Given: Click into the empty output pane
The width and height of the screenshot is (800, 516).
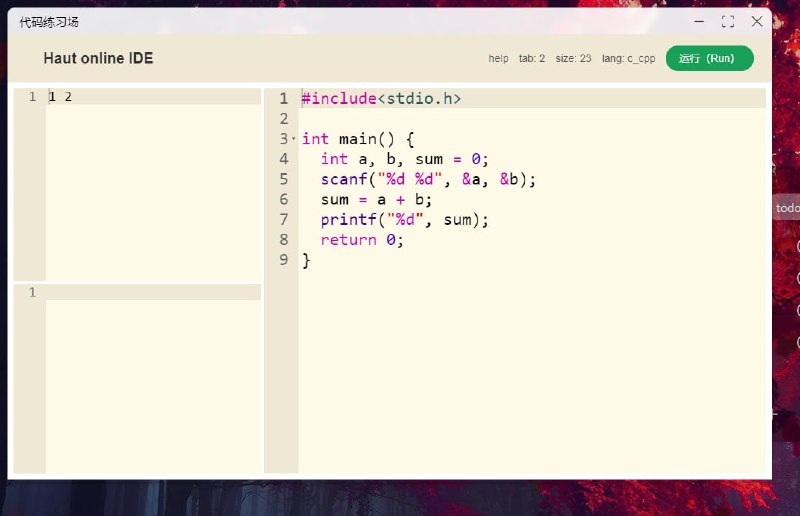Looking at the screenshot, I should coord(153,378).
